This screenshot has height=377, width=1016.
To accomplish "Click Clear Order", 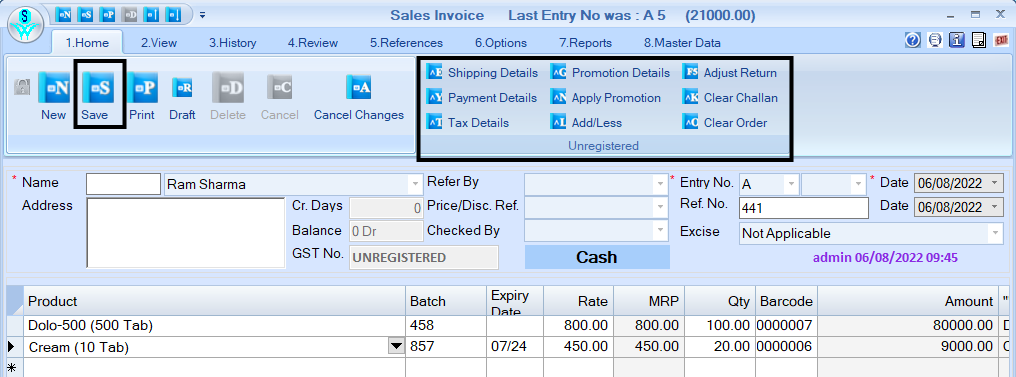I will coord(725,122).
